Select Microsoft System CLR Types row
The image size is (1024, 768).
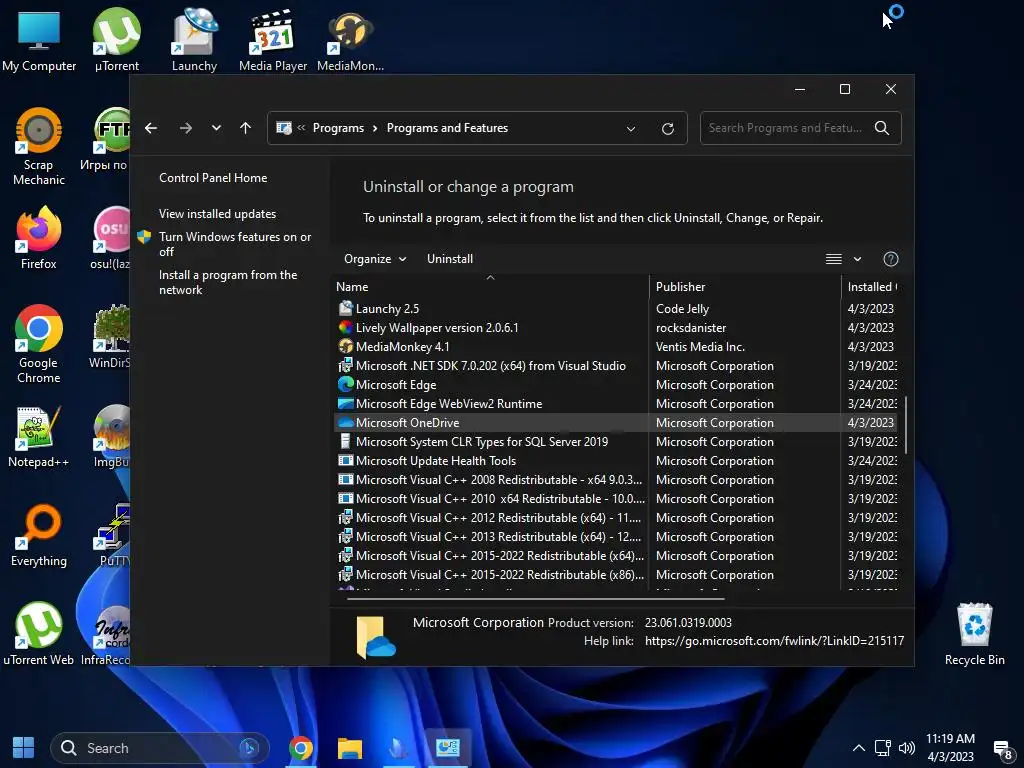(615, 441)
